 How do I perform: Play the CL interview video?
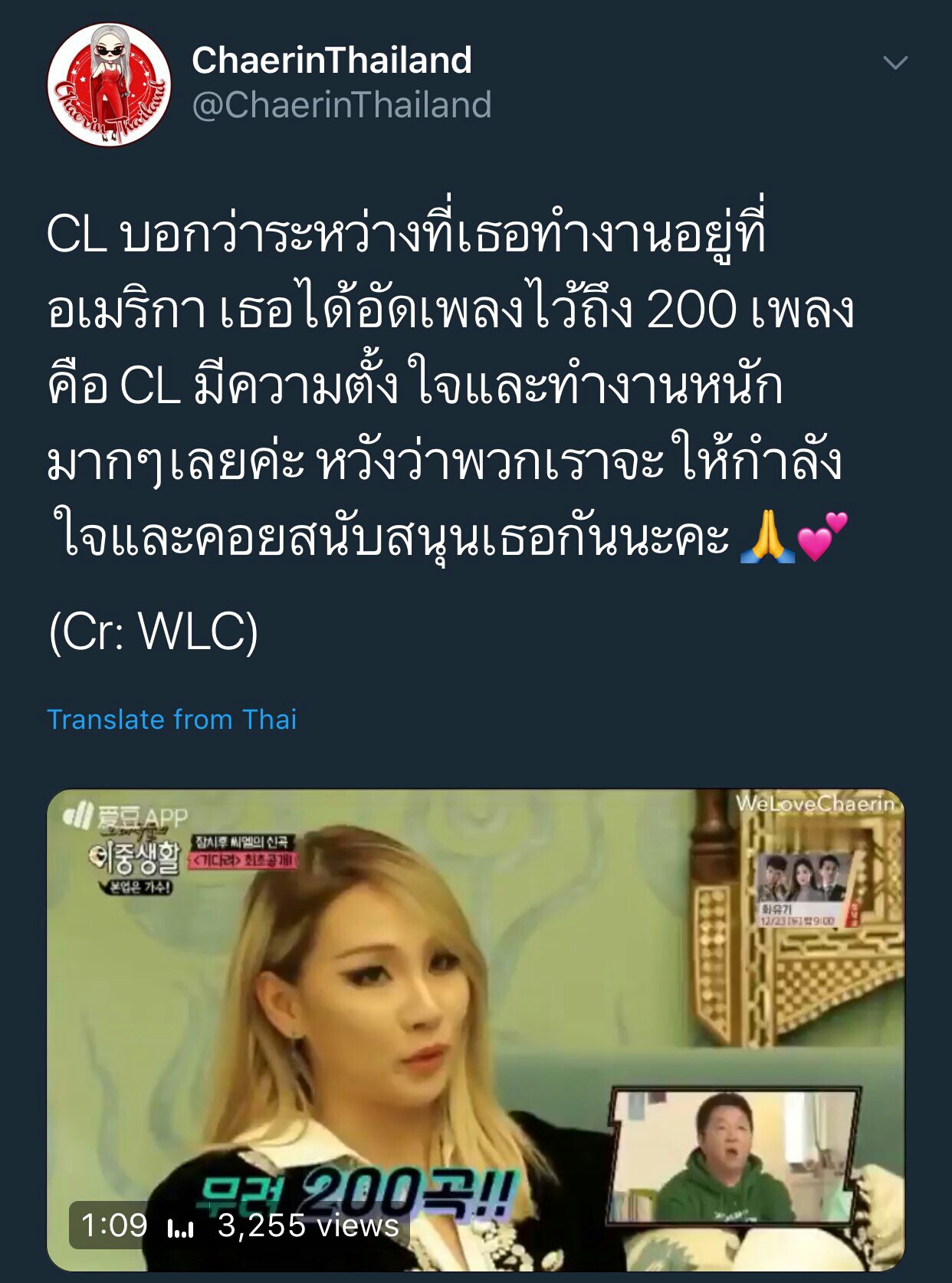(x=475, y=1029)
